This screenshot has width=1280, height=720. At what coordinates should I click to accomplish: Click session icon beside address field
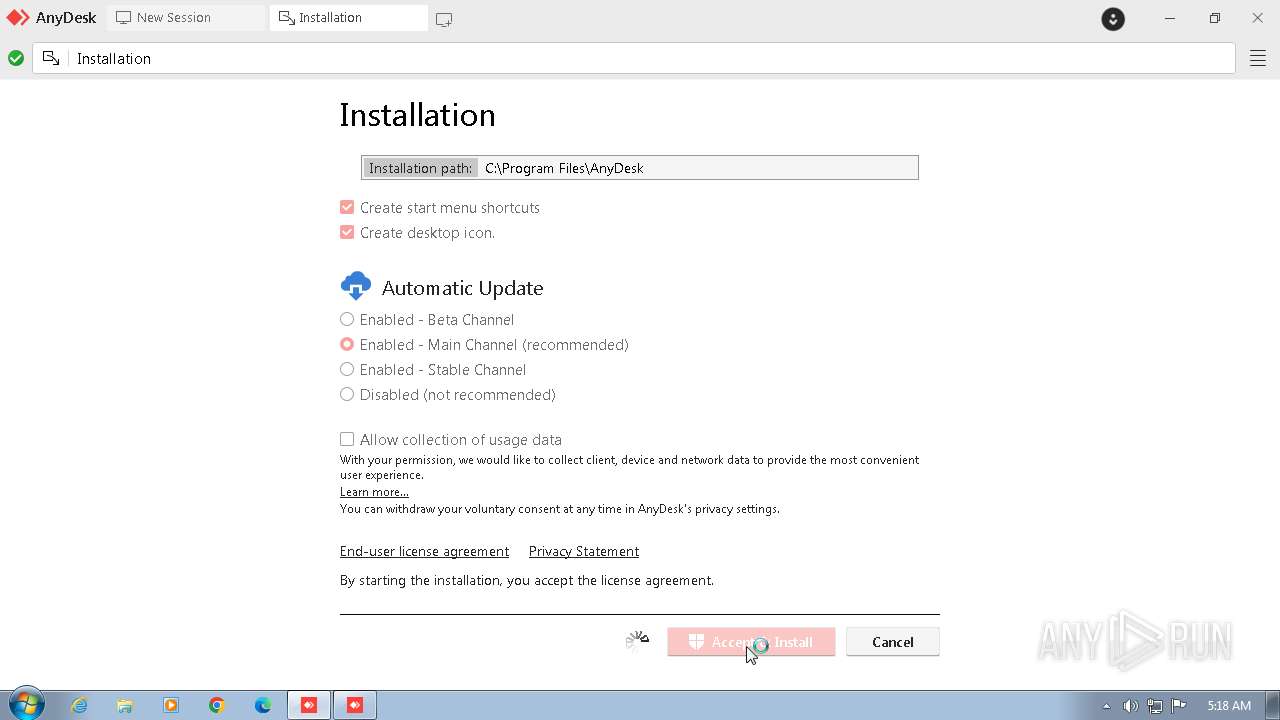pos(51,59)
